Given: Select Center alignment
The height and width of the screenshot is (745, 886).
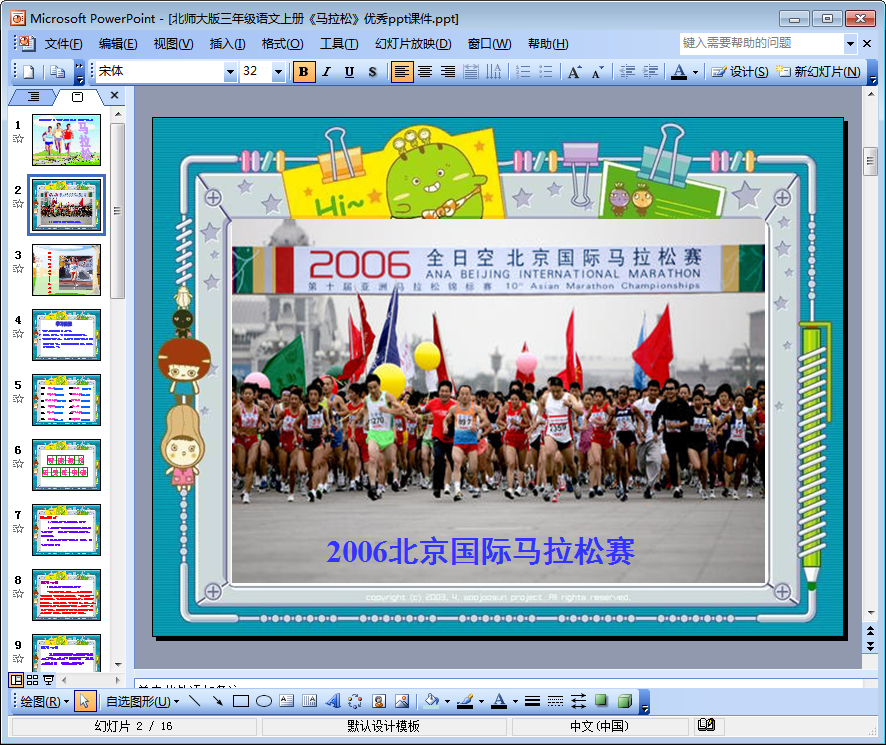Looking at the screenshot, I should [425, 72].
